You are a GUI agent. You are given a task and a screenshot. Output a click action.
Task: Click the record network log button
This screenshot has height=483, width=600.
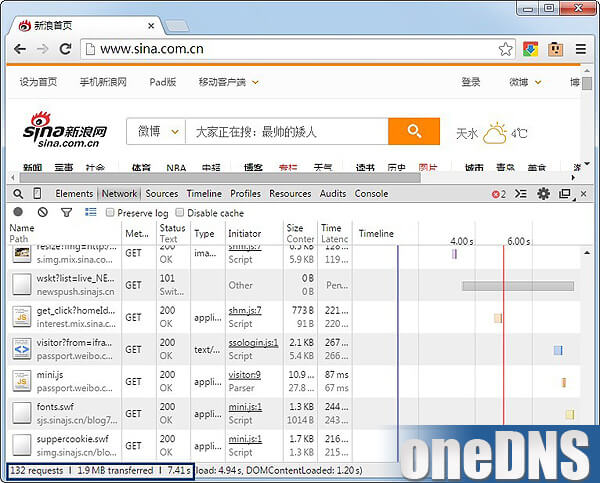[x=18, y=212]
